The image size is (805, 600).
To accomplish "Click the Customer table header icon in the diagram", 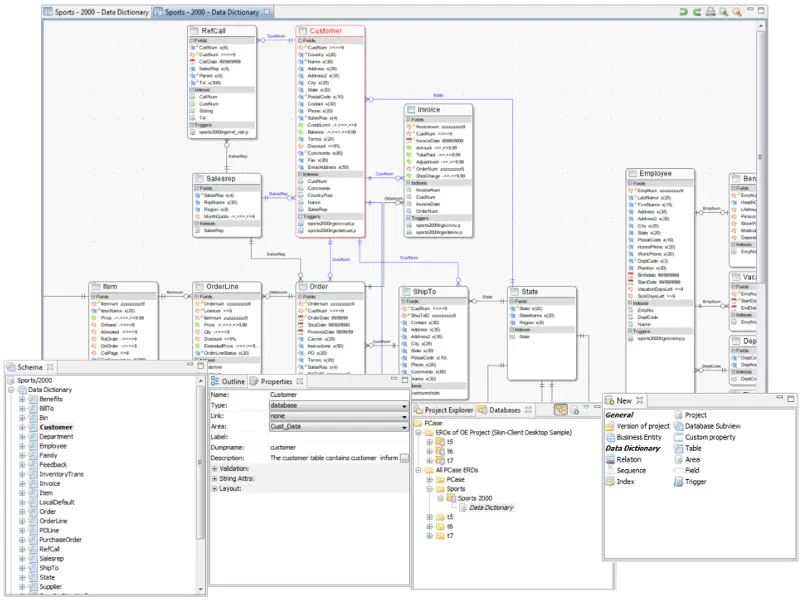I will (303, 31).
